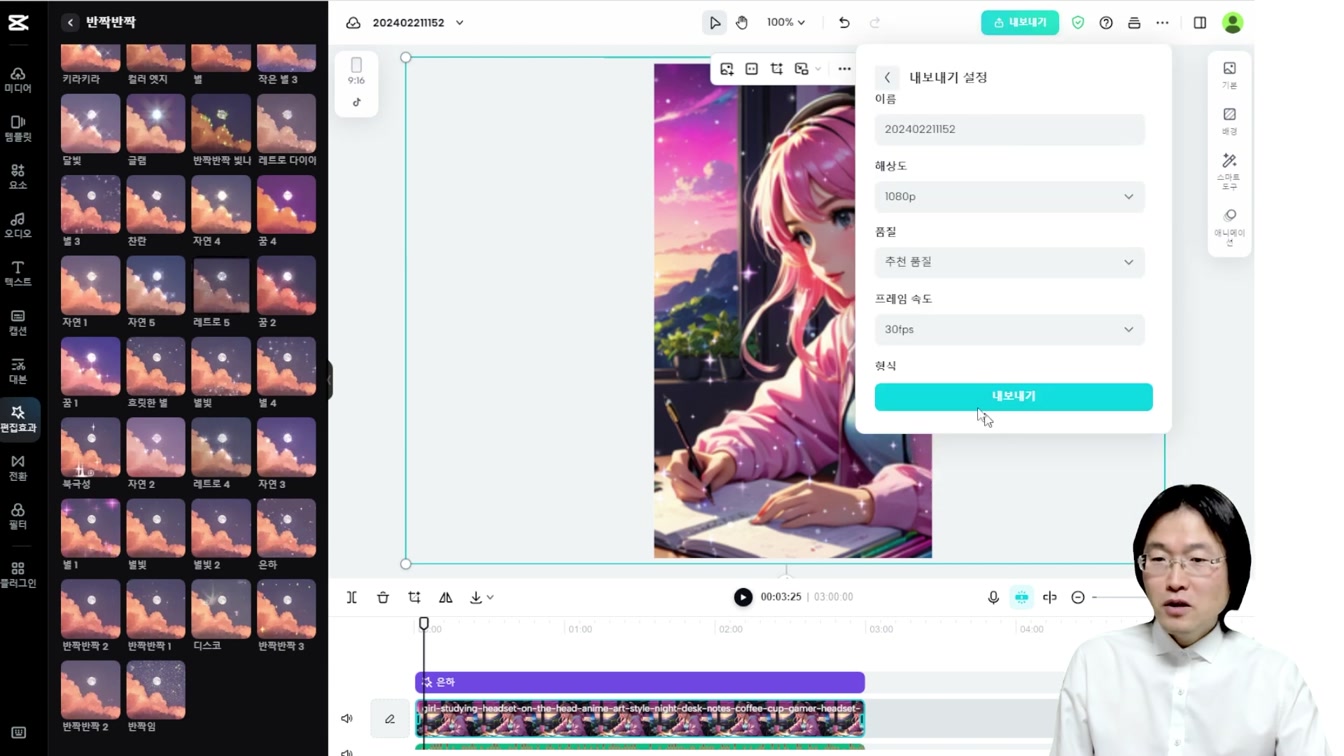Open the help question mark icon
Screen dimensions: 1344x756
point(1106,23)
